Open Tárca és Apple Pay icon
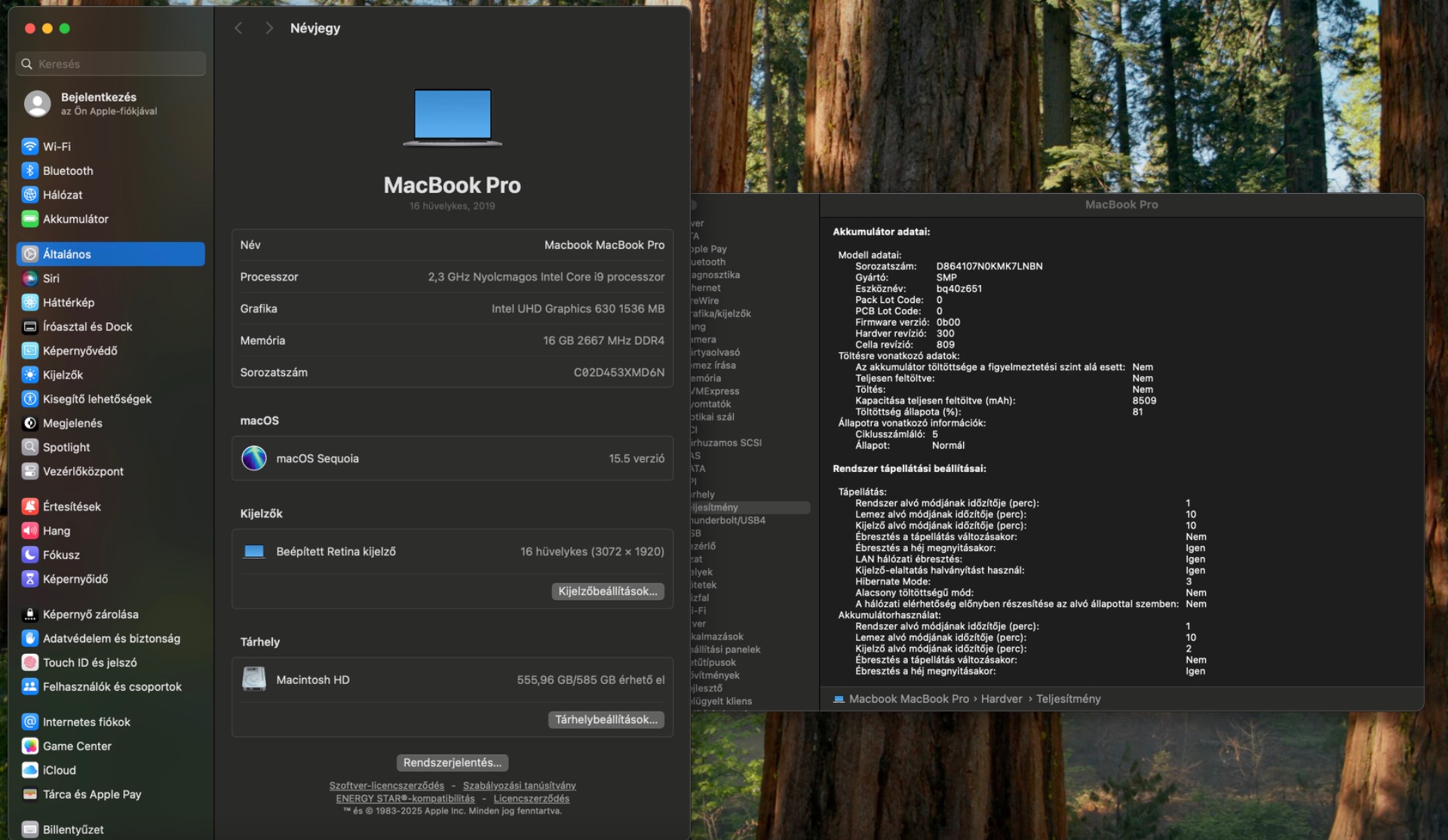 (x=30, y=794)
